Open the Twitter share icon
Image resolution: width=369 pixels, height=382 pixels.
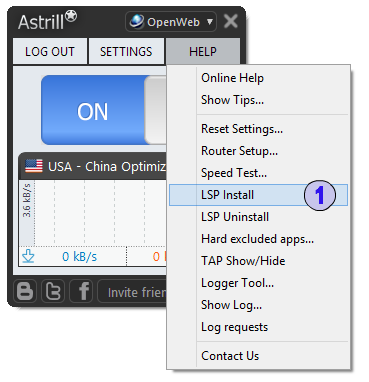click(53, 291)
